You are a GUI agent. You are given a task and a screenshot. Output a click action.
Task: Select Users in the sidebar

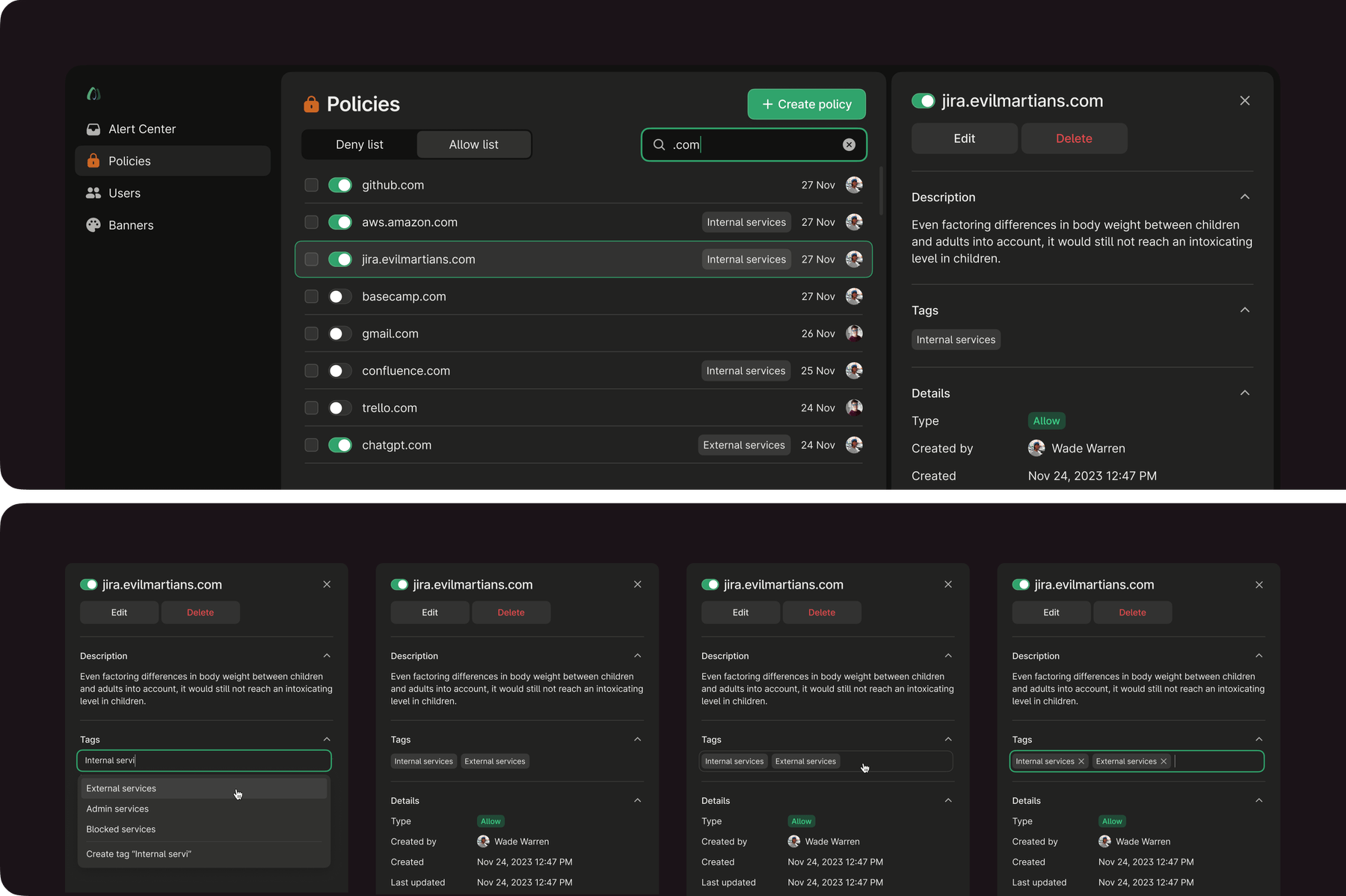[124, 193]
